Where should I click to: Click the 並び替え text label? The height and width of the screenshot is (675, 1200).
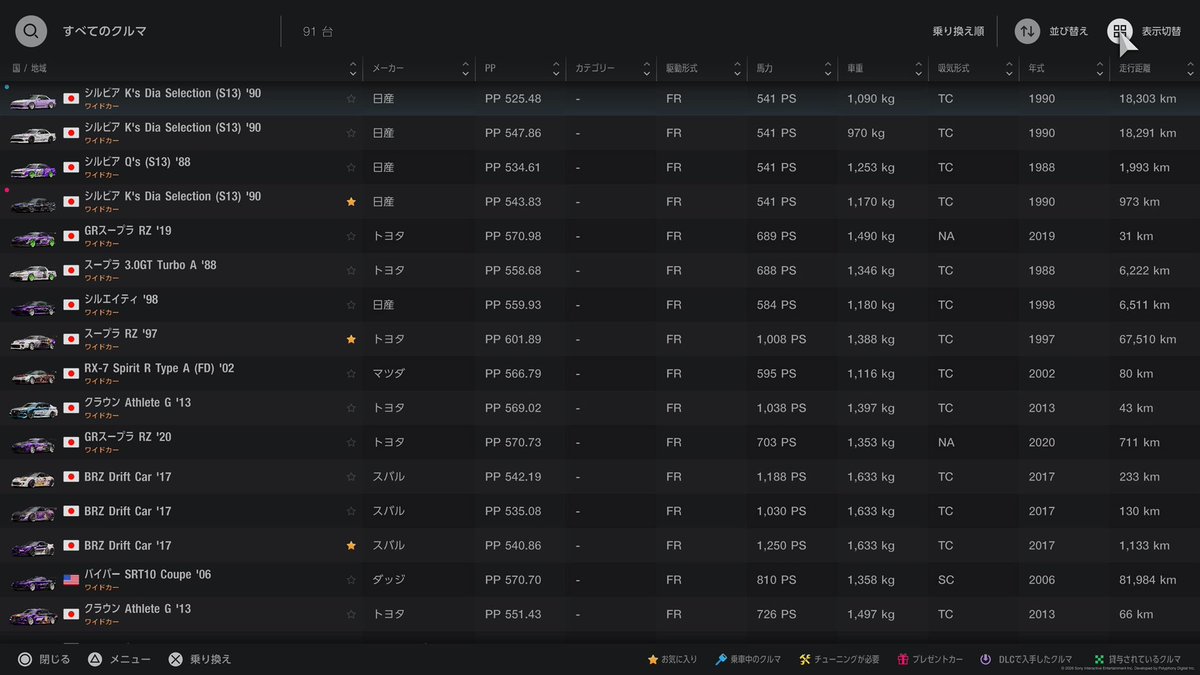pyautogui.click(x=1069, y=32)
